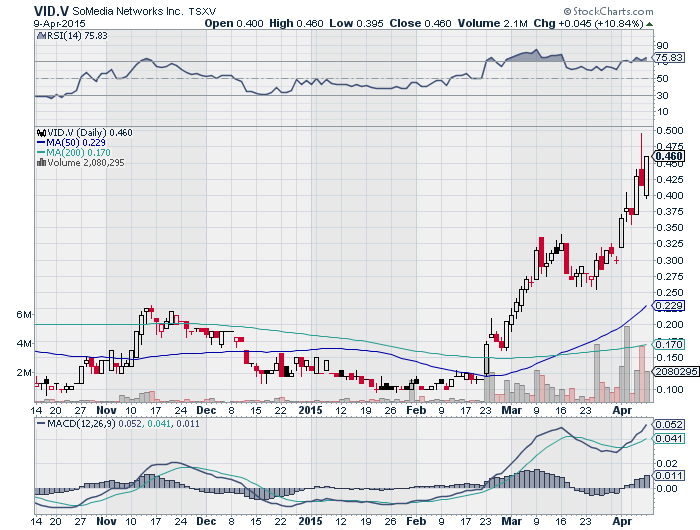Click the 0.229 MA(50) axis tag
Image resolution: width=700 pixels, height=530 pixels.
pyautogui.click(x=669, y=306)
